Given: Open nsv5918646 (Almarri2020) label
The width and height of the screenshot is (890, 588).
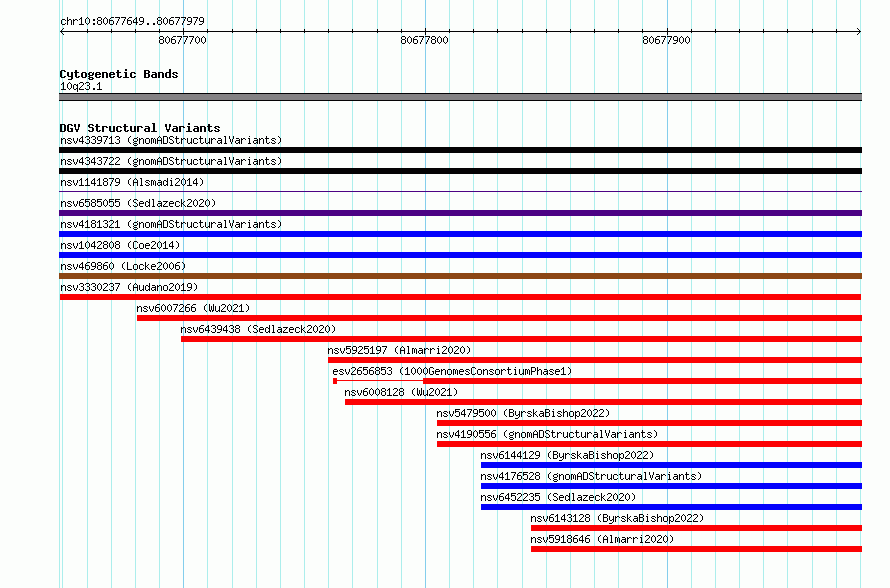Looking at the screenshot, I should (602, 539).
